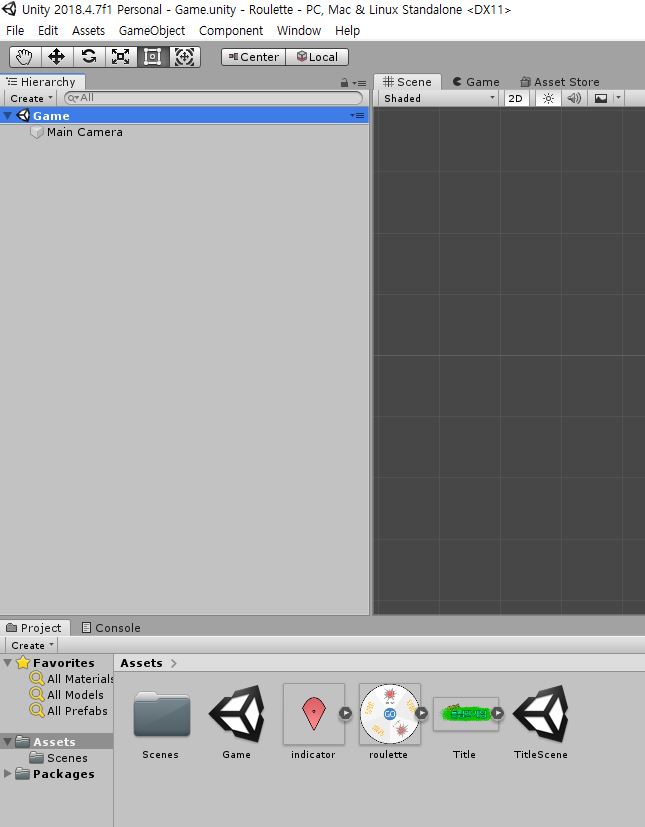Screen dimensions: 645x827
Task: Select Assets folder in project tree
Action: pyautogui.click(x=54, y=742)
